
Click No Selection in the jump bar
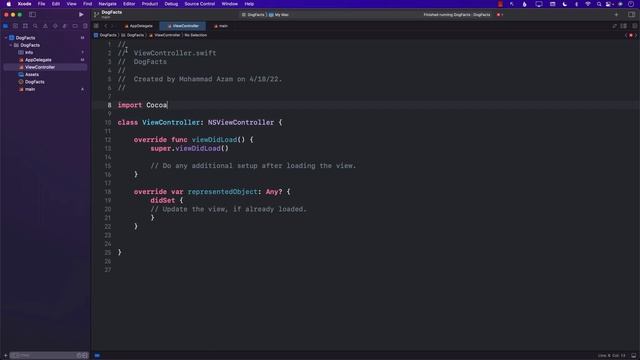click(x=196, y=35)
